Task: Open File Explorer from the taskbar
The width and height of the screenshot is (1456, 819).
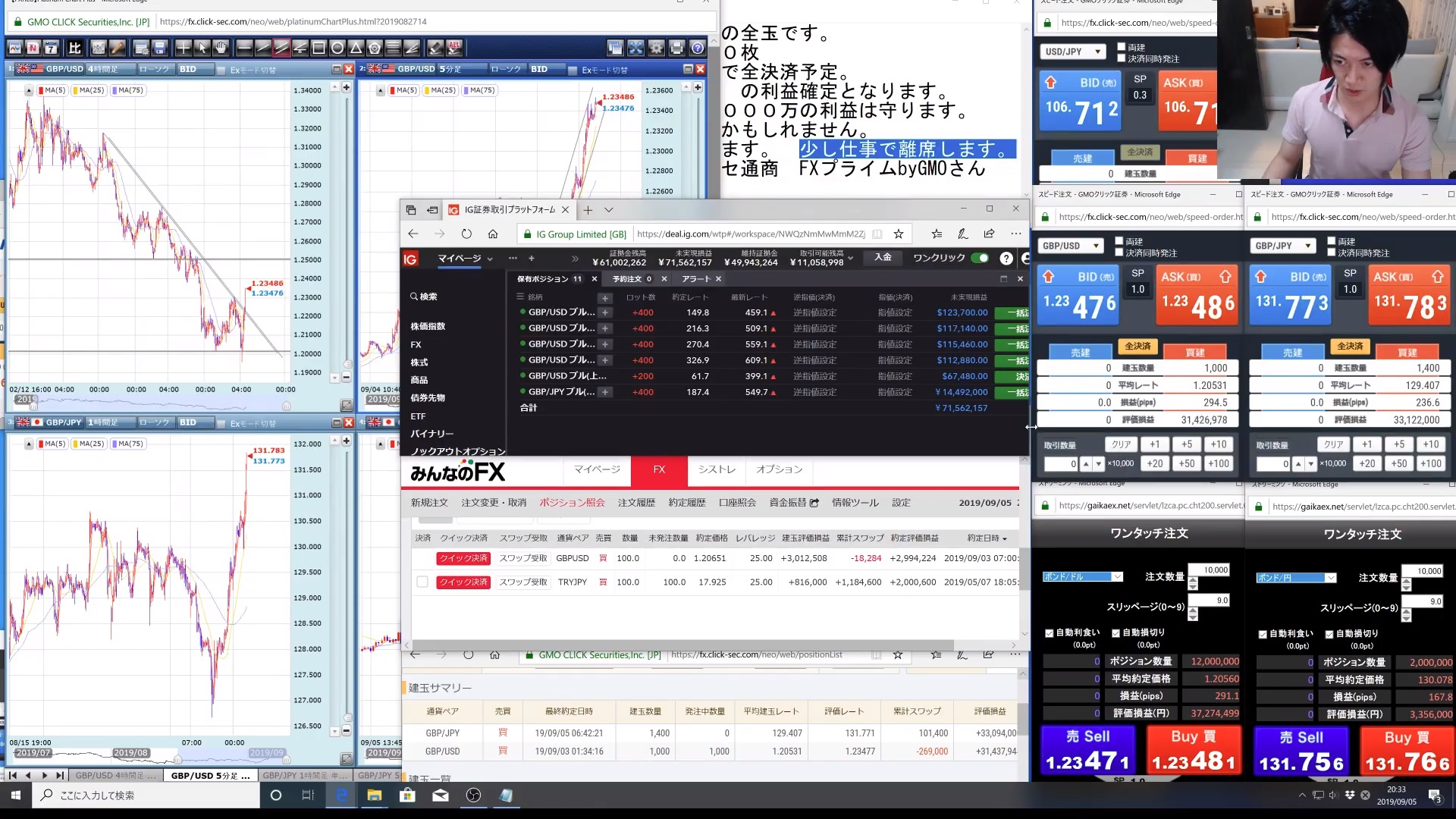Action: pyautogui.click(x=375, y=795)
